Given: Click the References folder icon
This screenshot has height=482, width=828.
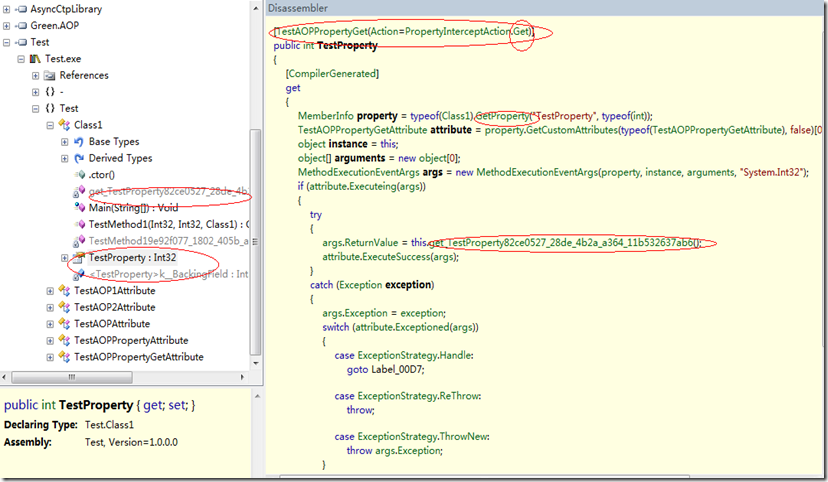Looking at the screenshot, I should tap(50, 75).
